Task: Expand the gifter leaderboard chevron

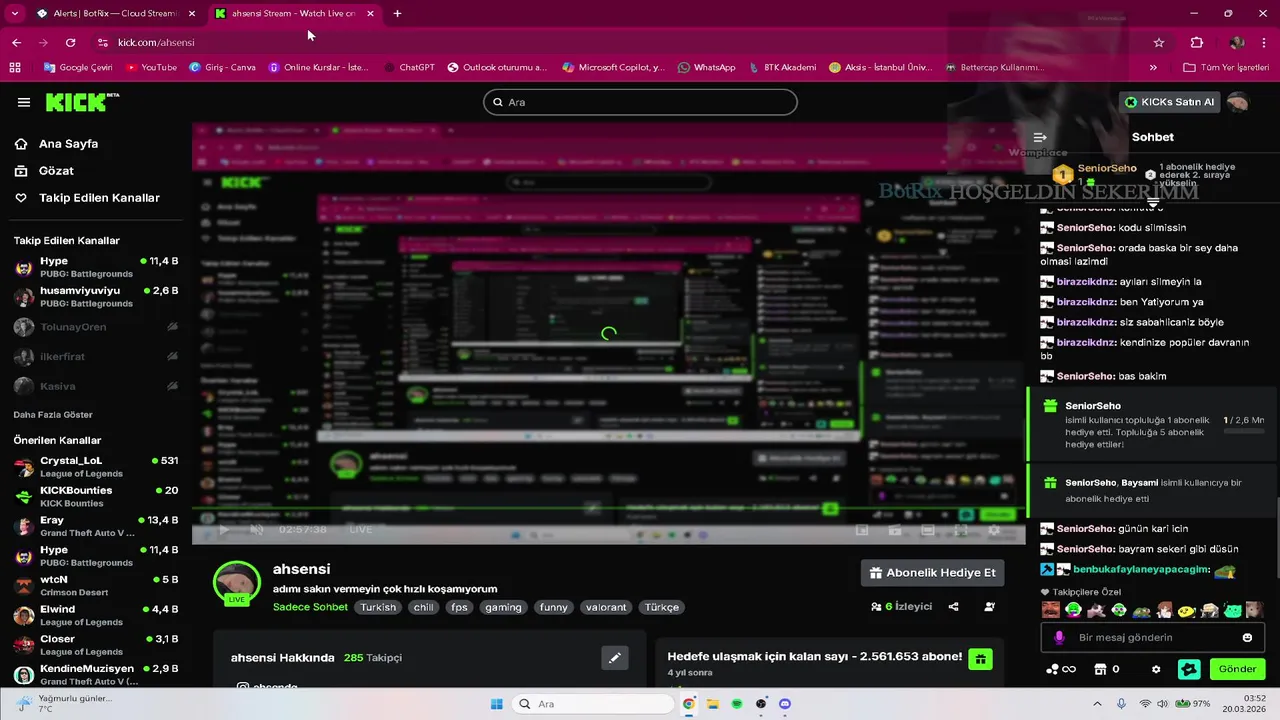Action: 1153,203
